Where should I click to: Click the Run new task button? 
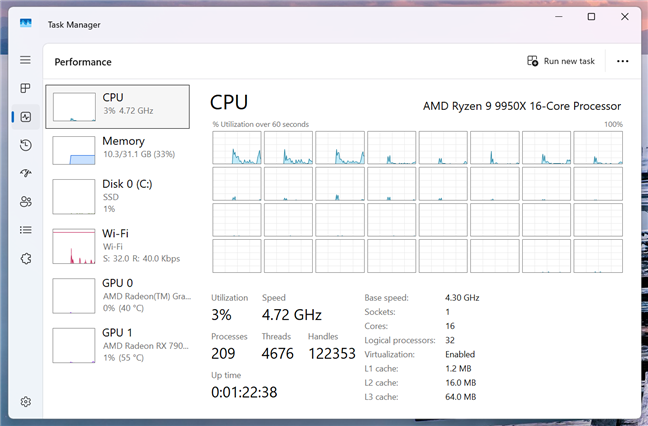[561, 61]
